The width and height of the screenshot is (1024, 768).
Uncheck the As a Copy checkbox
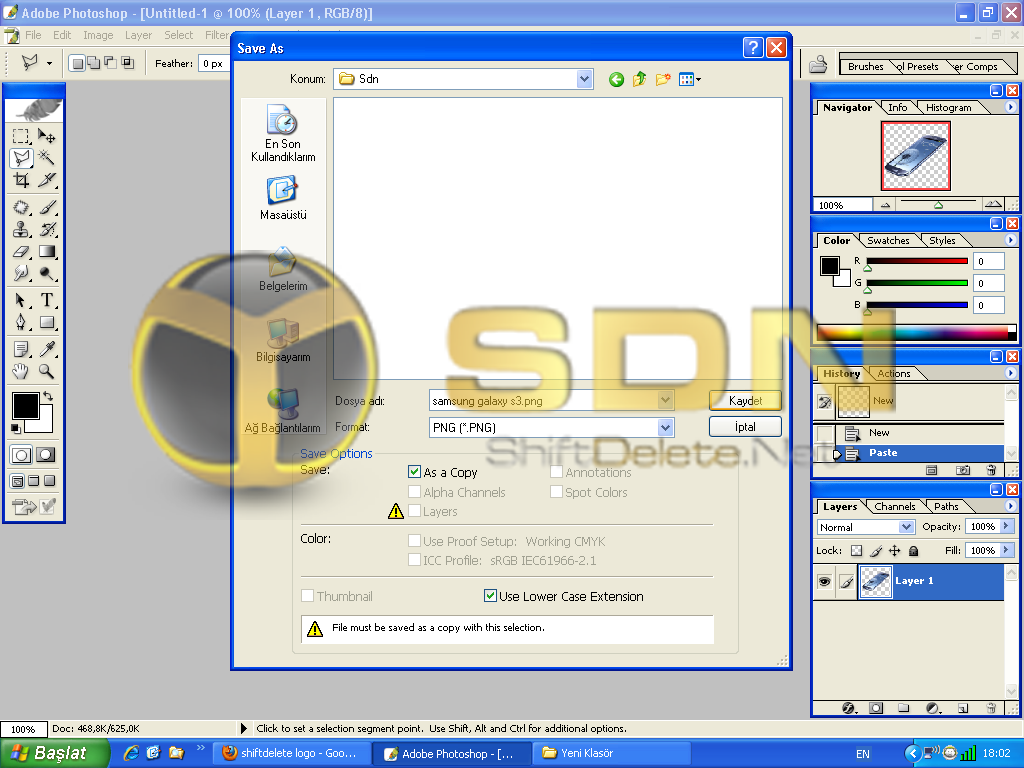pos(415,472)
